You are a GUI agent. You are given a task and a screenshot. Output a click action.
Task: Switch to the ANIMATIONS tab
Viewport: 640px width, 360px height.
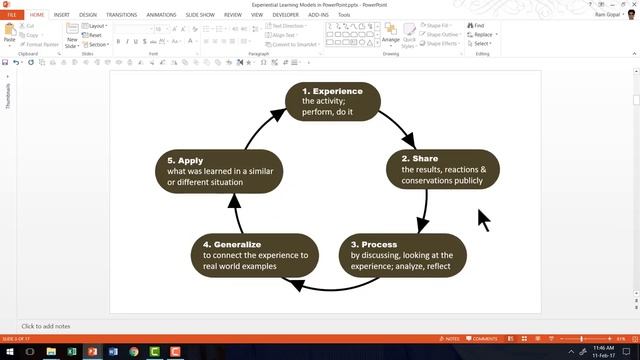click(161, 15)
